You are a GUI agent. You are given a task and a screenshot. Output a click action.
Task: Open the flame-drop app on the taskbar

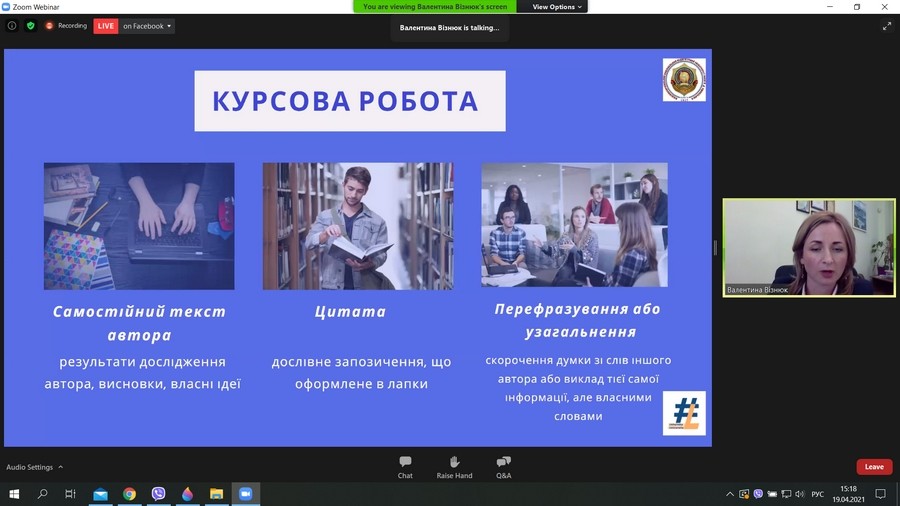187,494
